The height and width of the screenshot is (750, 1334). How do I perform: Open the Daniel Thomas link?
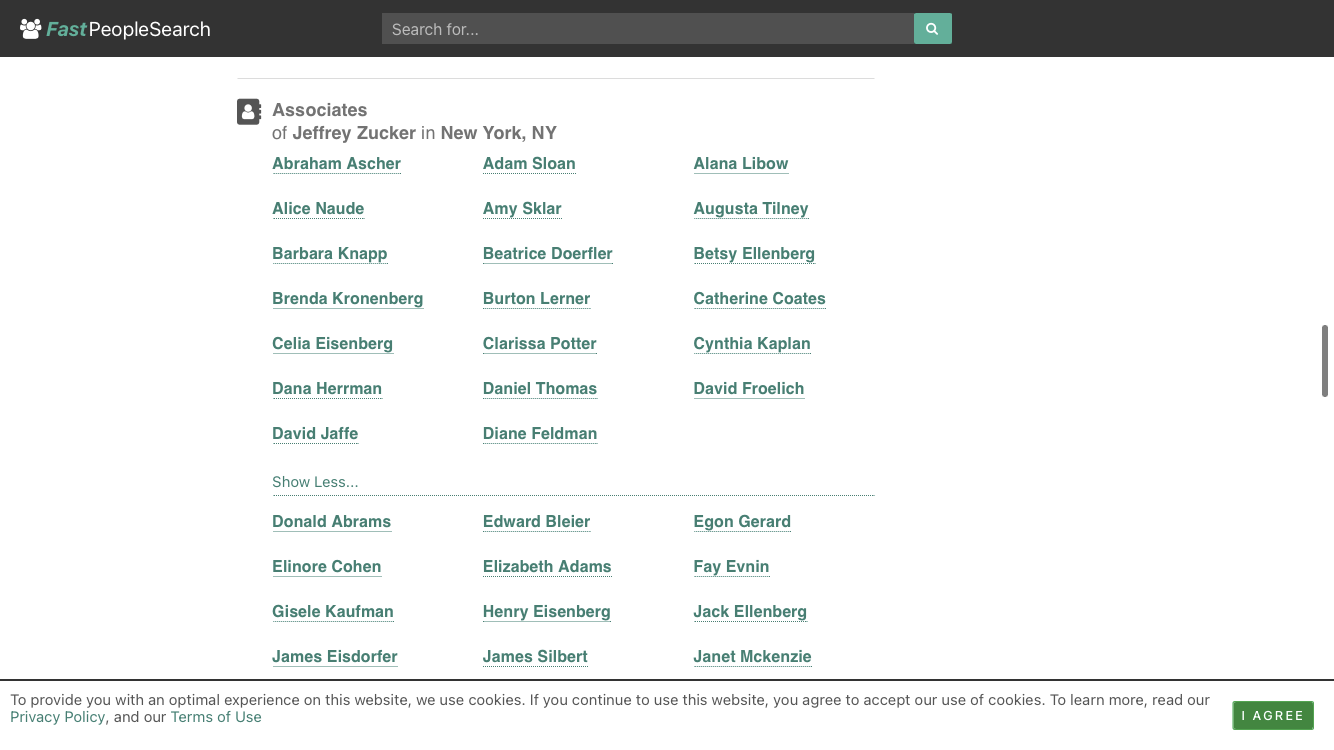pyautogui.click(x=540, y=388)
